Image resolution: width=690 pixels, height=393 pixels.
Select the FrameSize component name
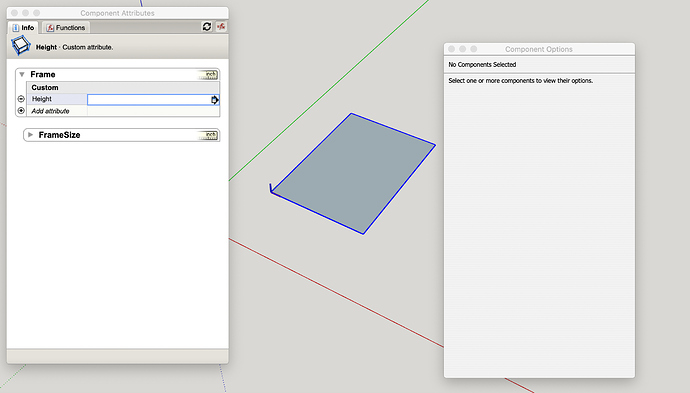[x=59, y=135]
